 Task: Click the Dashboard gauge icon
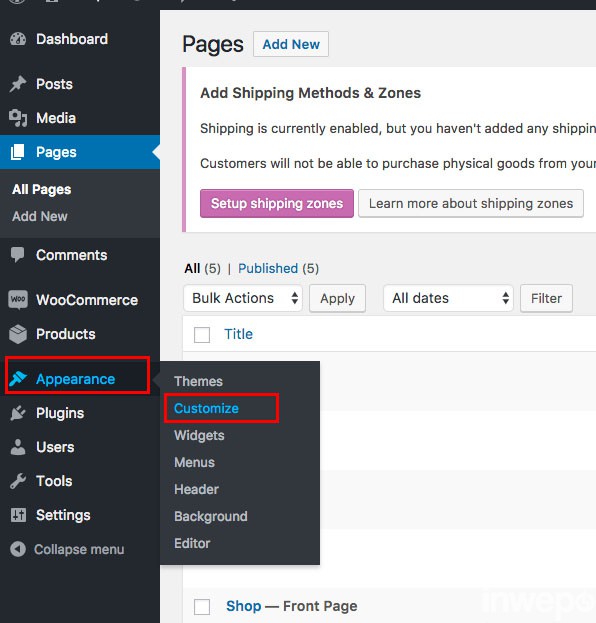point(18,39)
